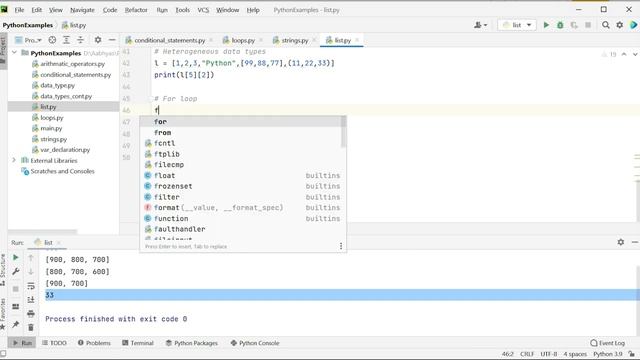Screen dimensions: 640x360
Task: Expand External Libraries node
Action: (x=14, y=160)
